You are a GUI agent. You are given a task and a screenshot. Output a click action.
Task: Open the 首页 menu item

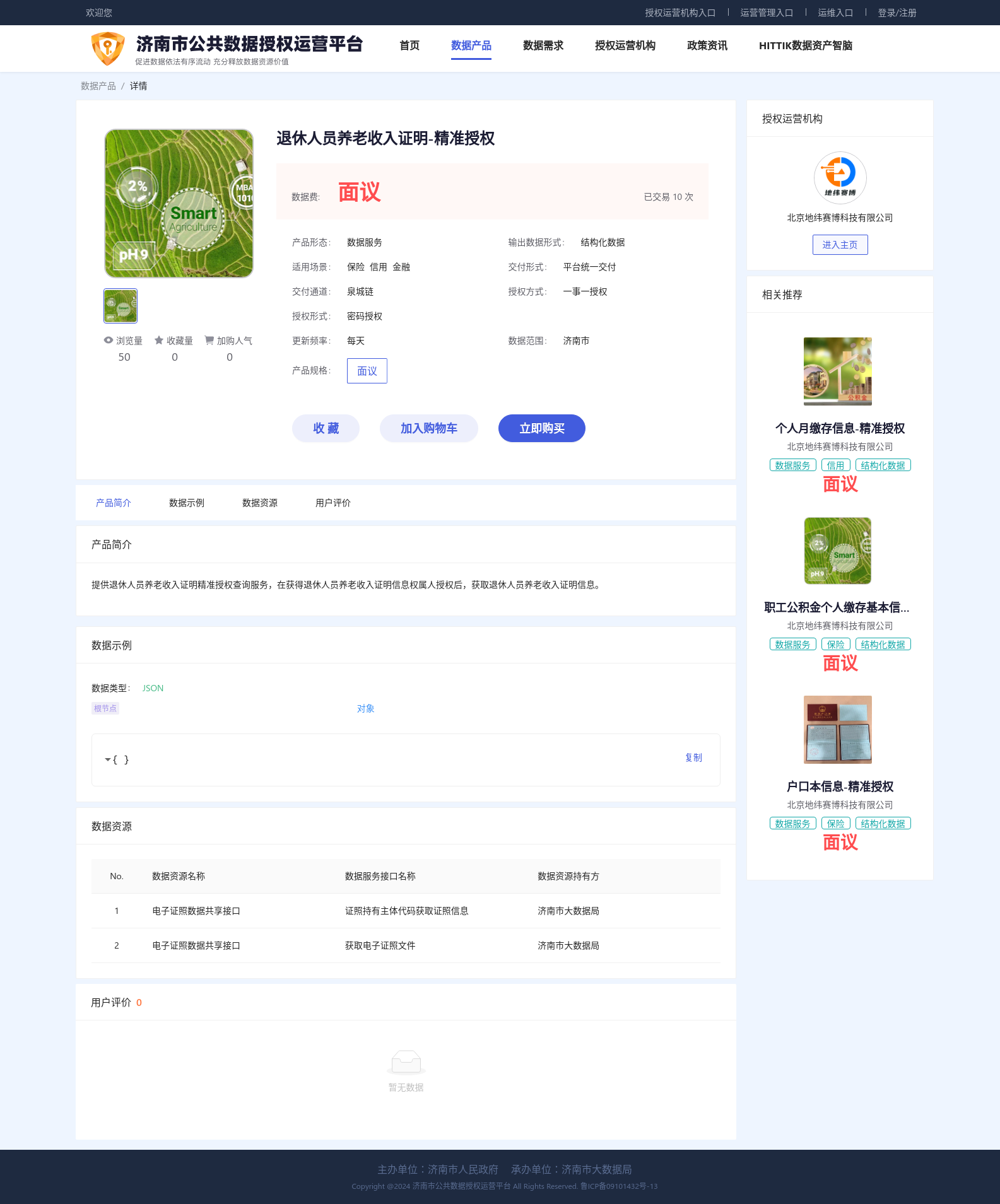pos(409,45)
